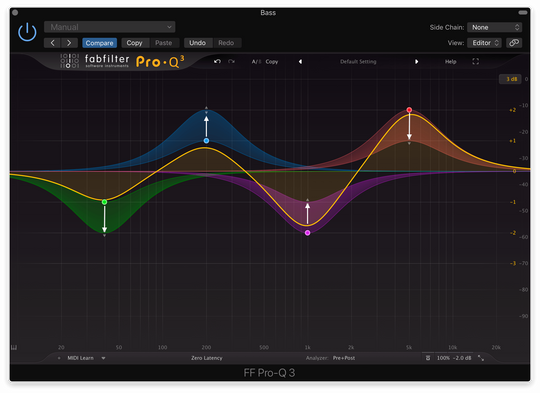Open the Default Setting preset menu
This screenshot has width=540, height=393.
coord(358,62)
